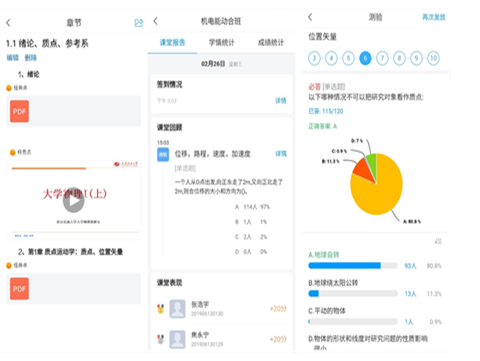The width and height of the screenshot is (480, 361).
Task: Jump to question 4
Action: [331, 58]
